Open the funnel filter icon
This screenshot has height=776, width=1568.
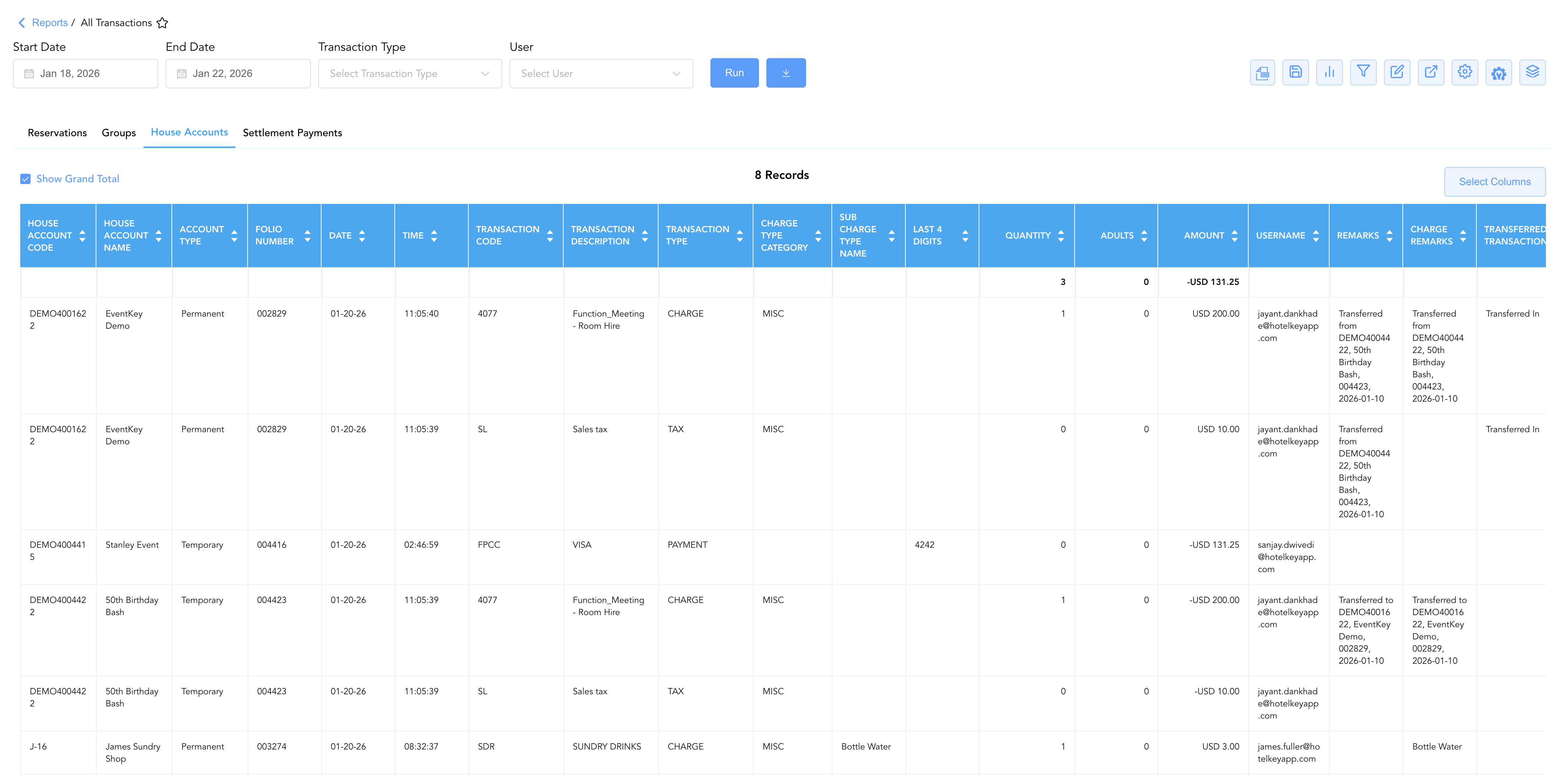click(x=1363, y=73)
